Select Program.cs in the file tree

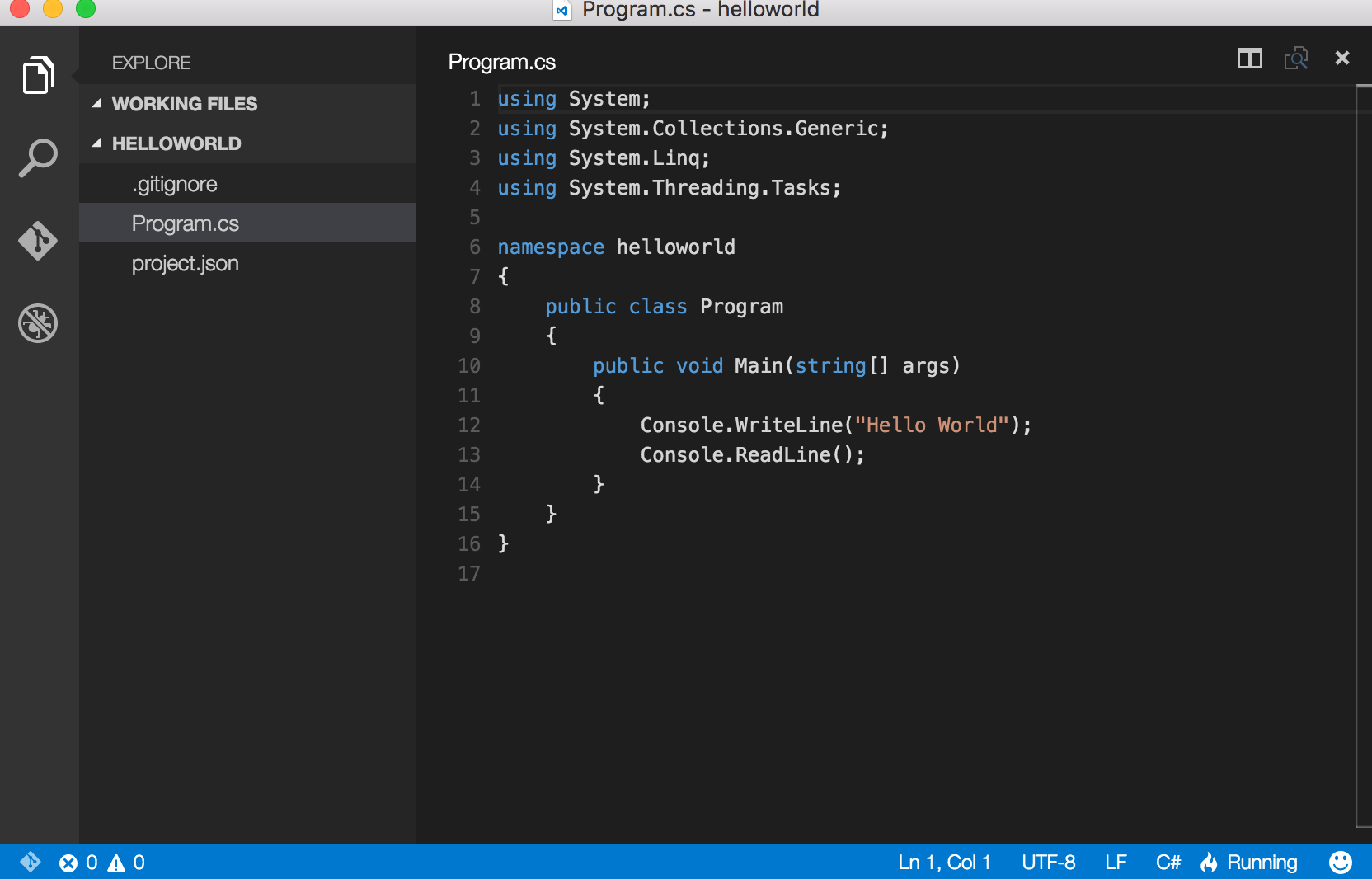pos(186,223)
